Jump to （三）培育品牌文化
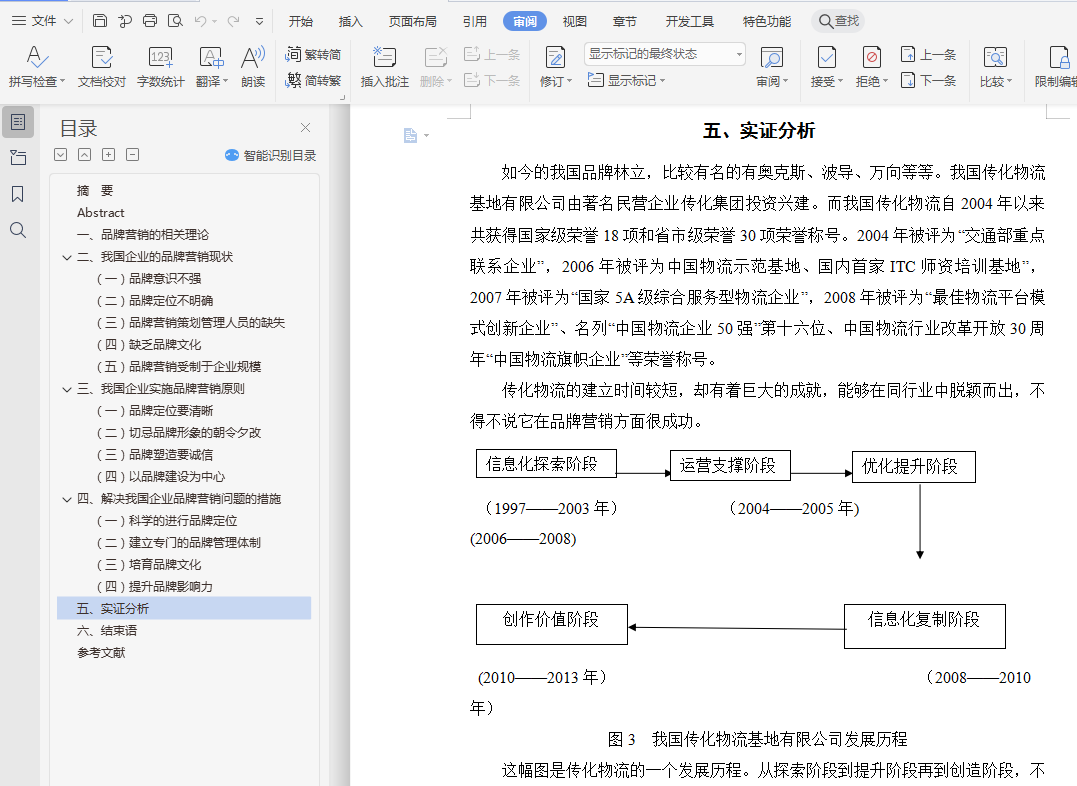 [149, 565]
